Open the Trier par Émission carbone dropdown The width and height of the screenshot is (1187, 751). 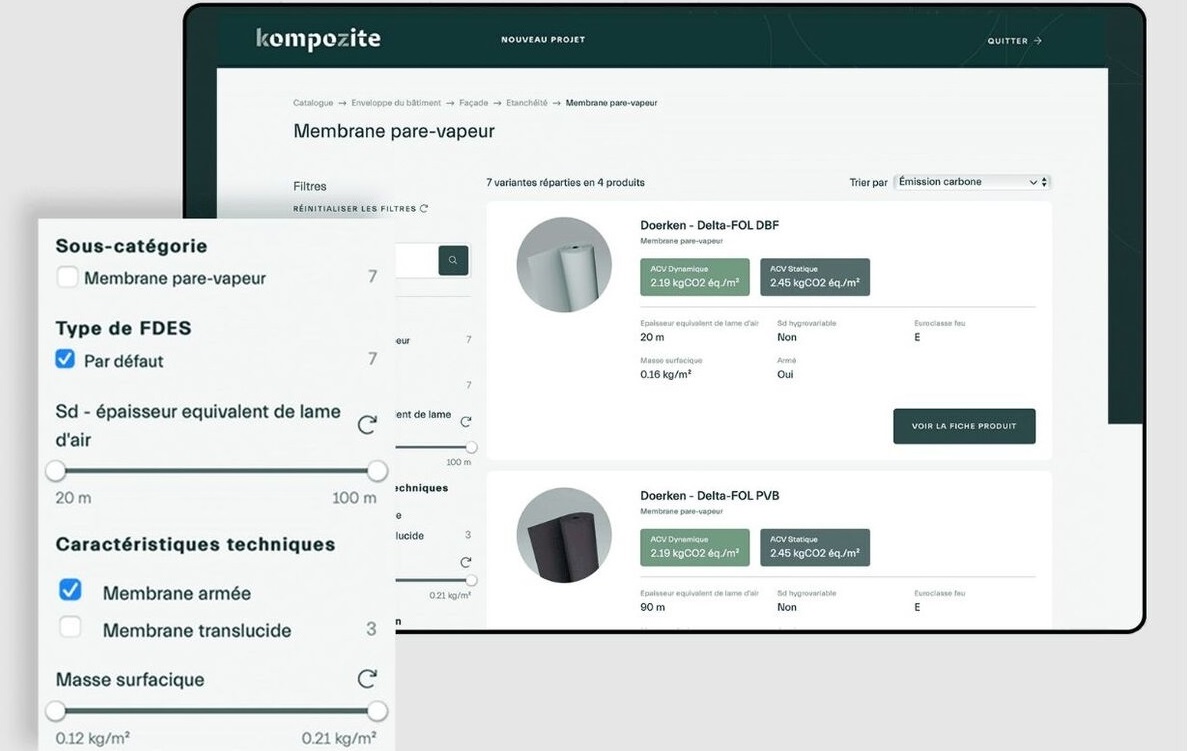(x=970, y=182)
